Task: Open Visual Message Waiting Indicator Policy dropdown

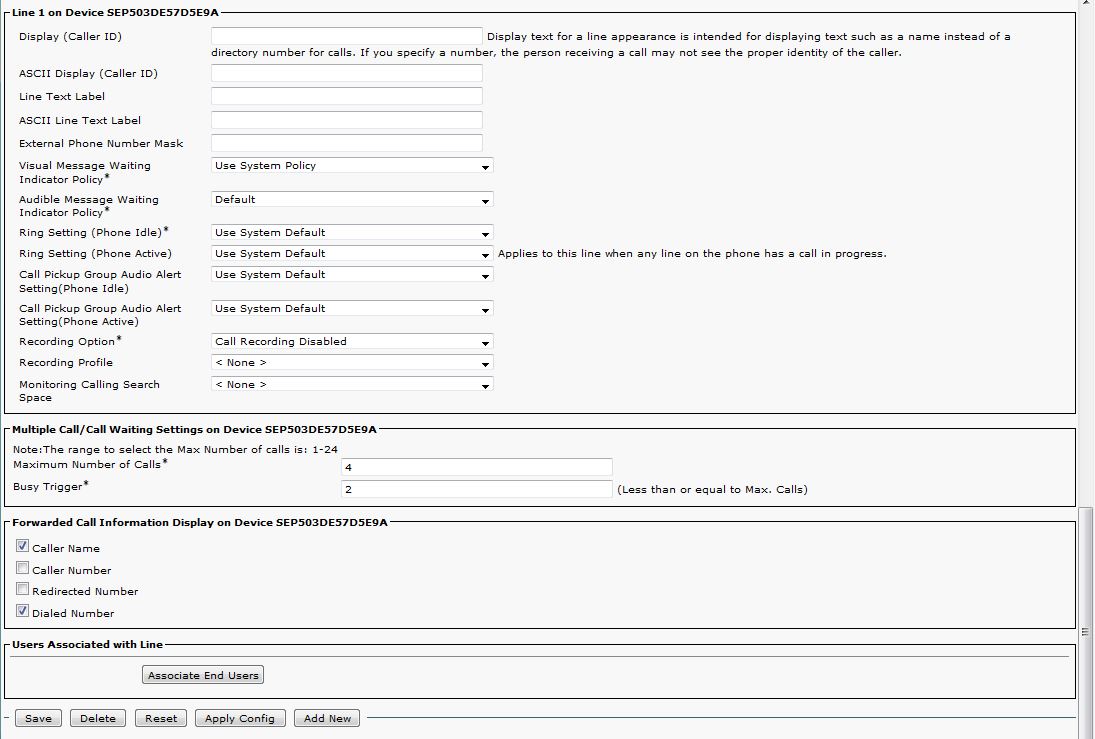Action: pos(352,166)
